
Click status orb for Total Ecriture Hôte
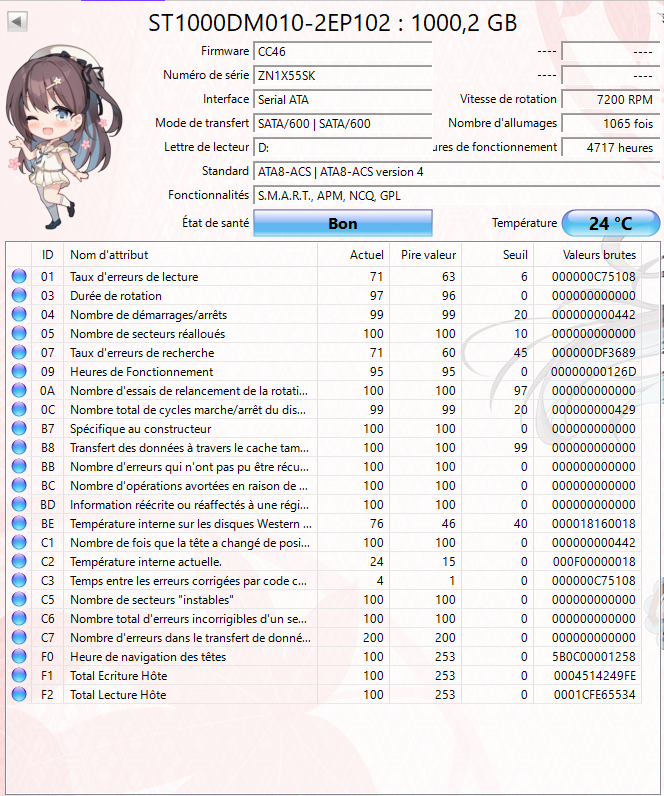click(19, 676)
